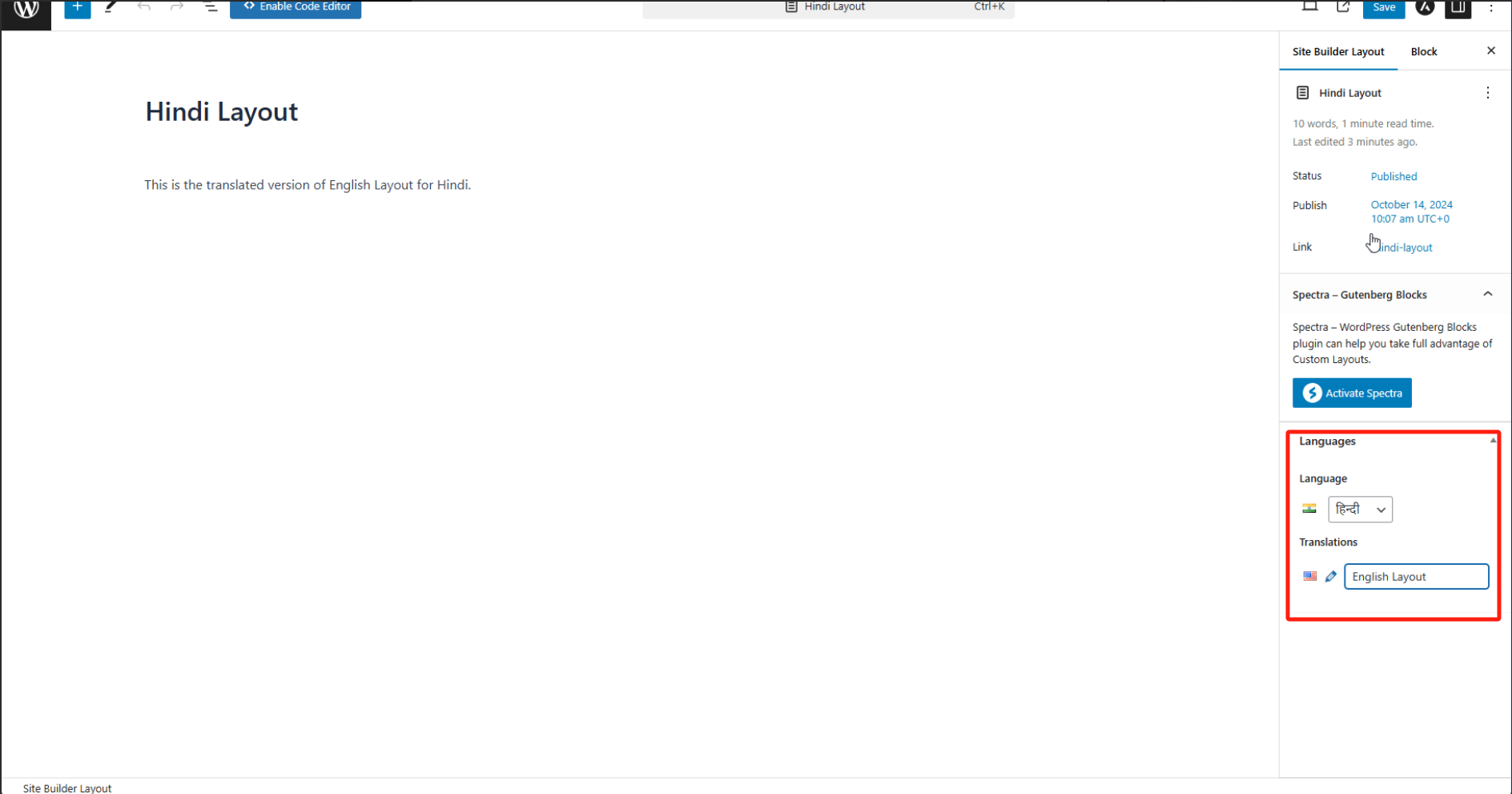Click the English Layout translation field

tap(1416, 576)
